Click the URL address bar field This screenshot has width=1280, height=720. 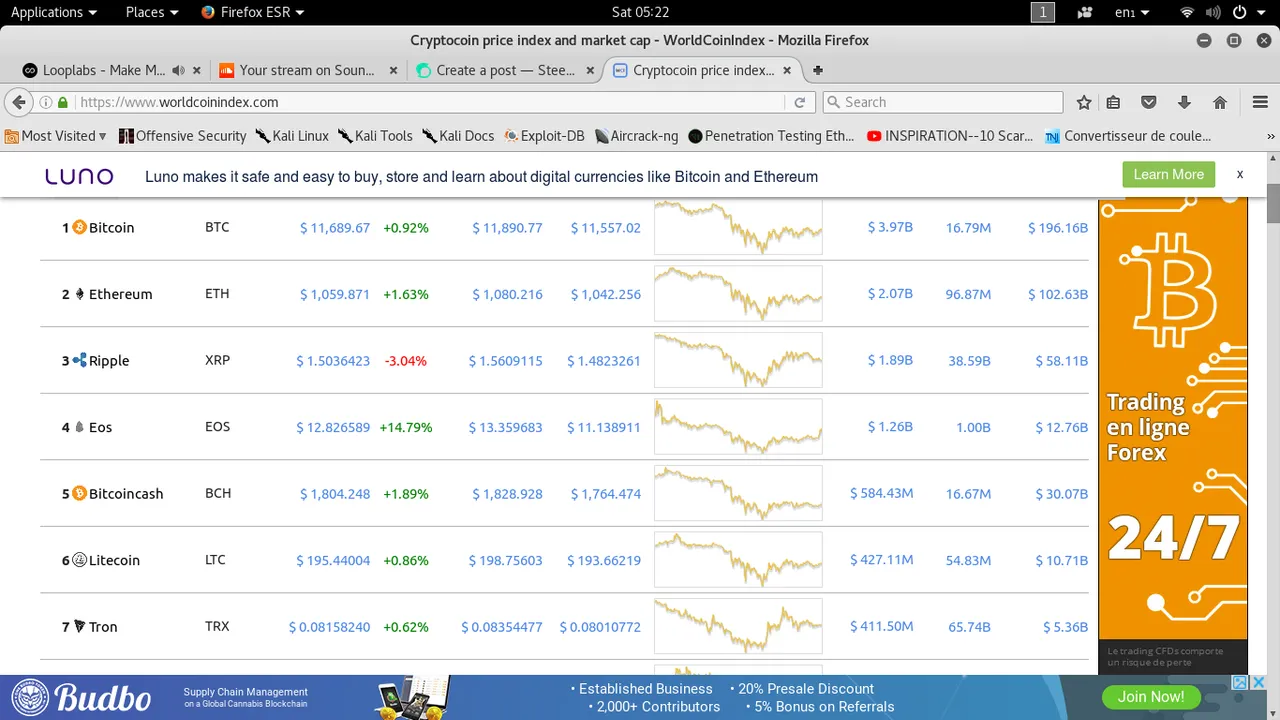point(430,102)
